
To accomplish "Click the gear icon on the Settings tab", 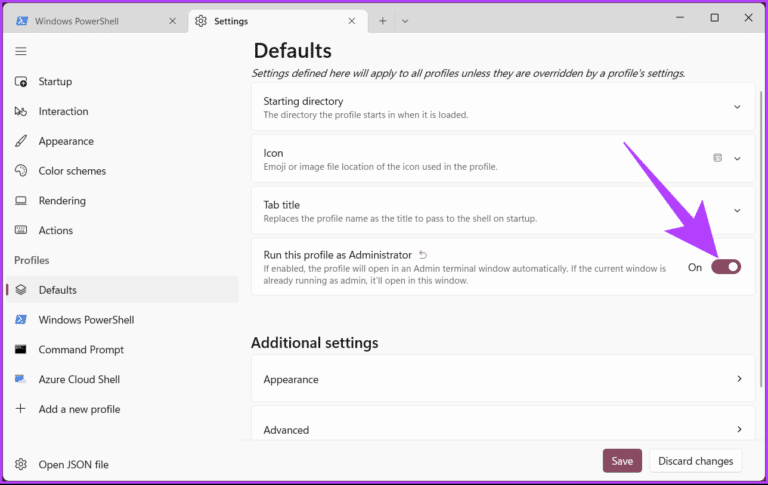I will [x=201, y=21].
